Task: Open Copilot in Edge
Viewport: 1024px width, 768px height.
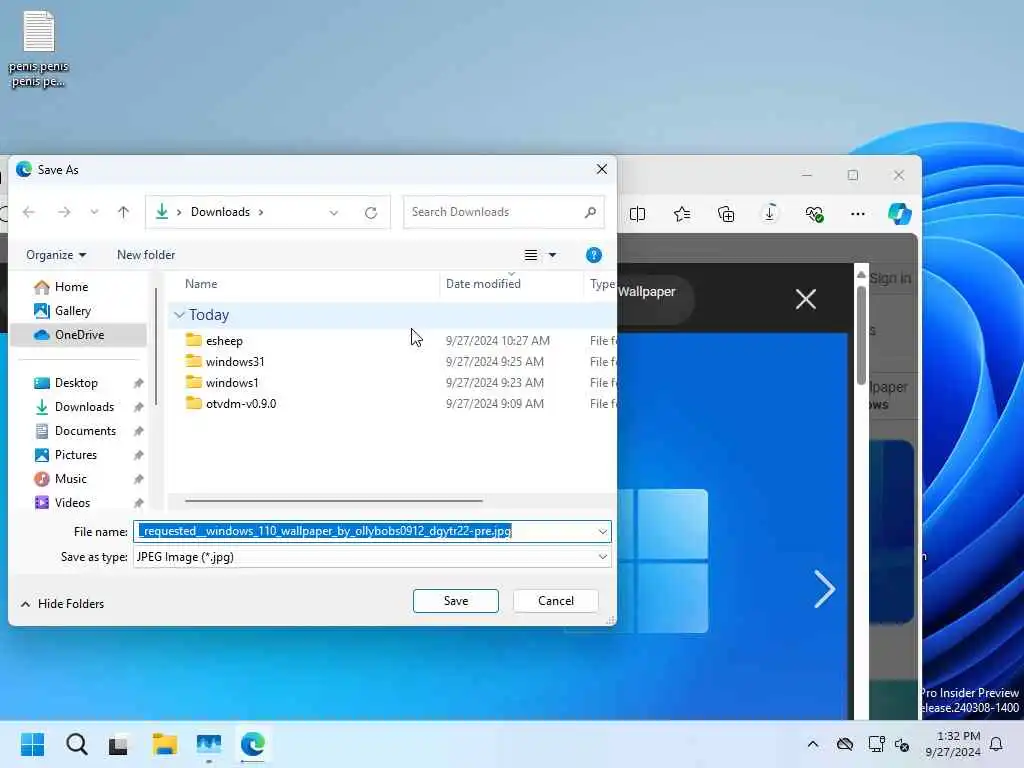Action: point(900,214)
